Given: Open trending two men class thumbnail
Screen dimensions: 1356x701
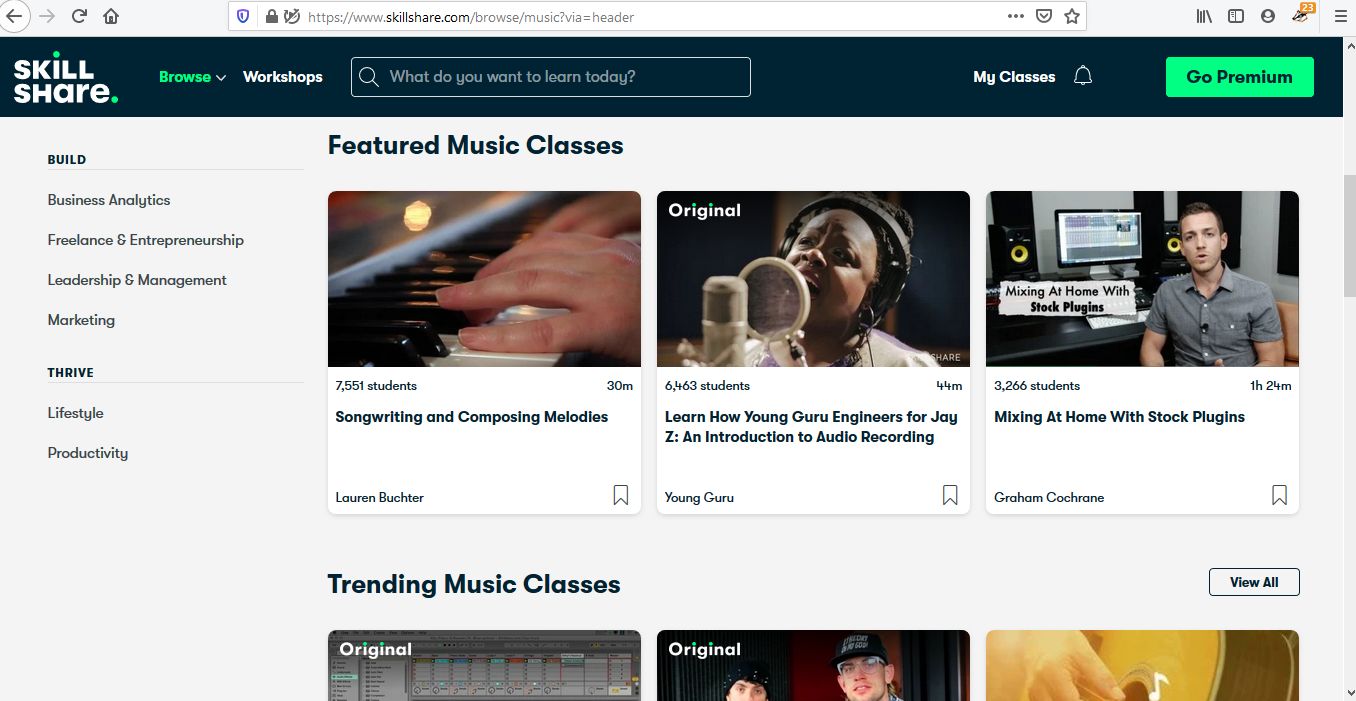Looking at the screenshot, I should (x=813, y=665).
